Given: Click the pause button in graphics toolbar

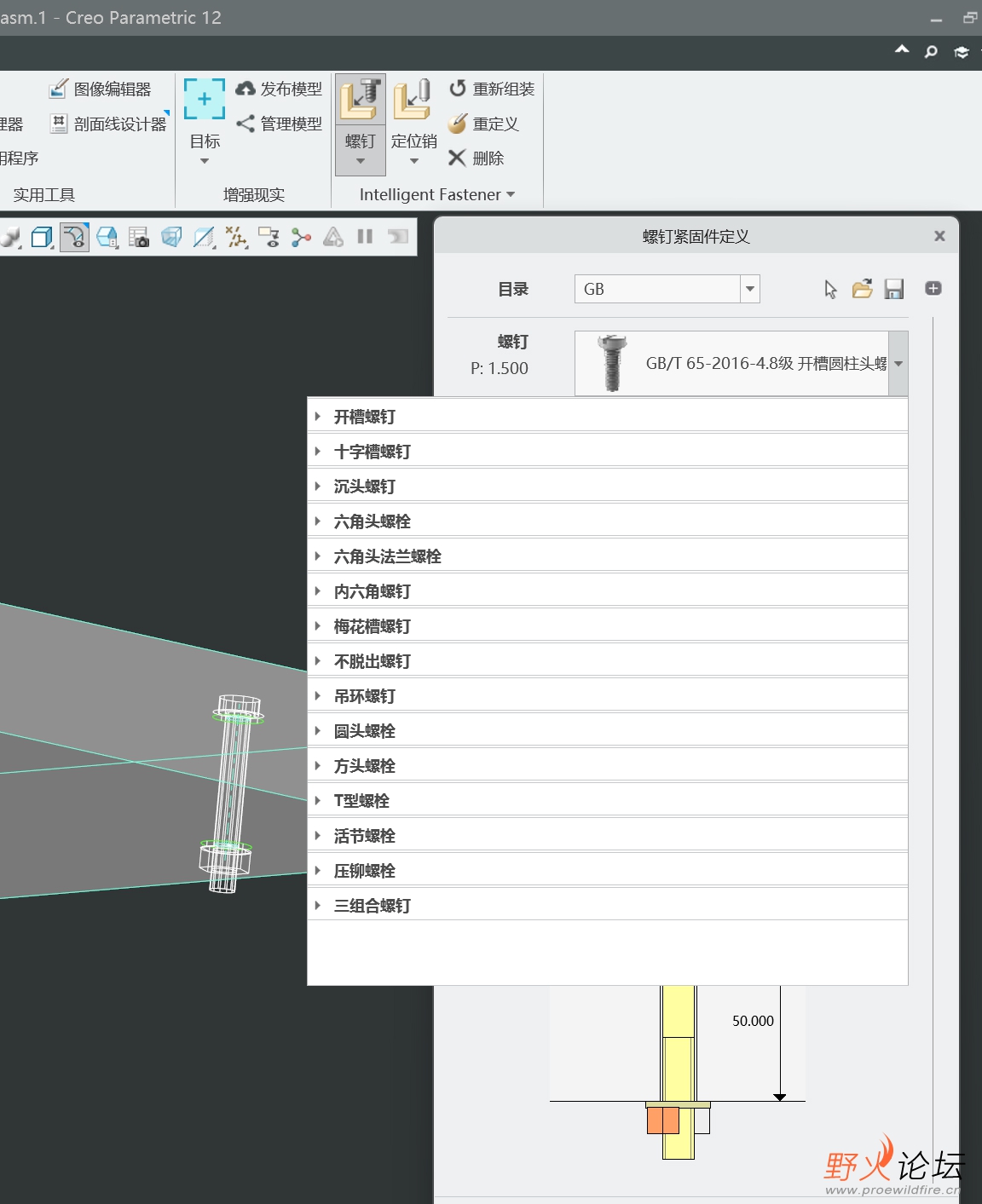Looking at the screenshot, I should (365, 237).
